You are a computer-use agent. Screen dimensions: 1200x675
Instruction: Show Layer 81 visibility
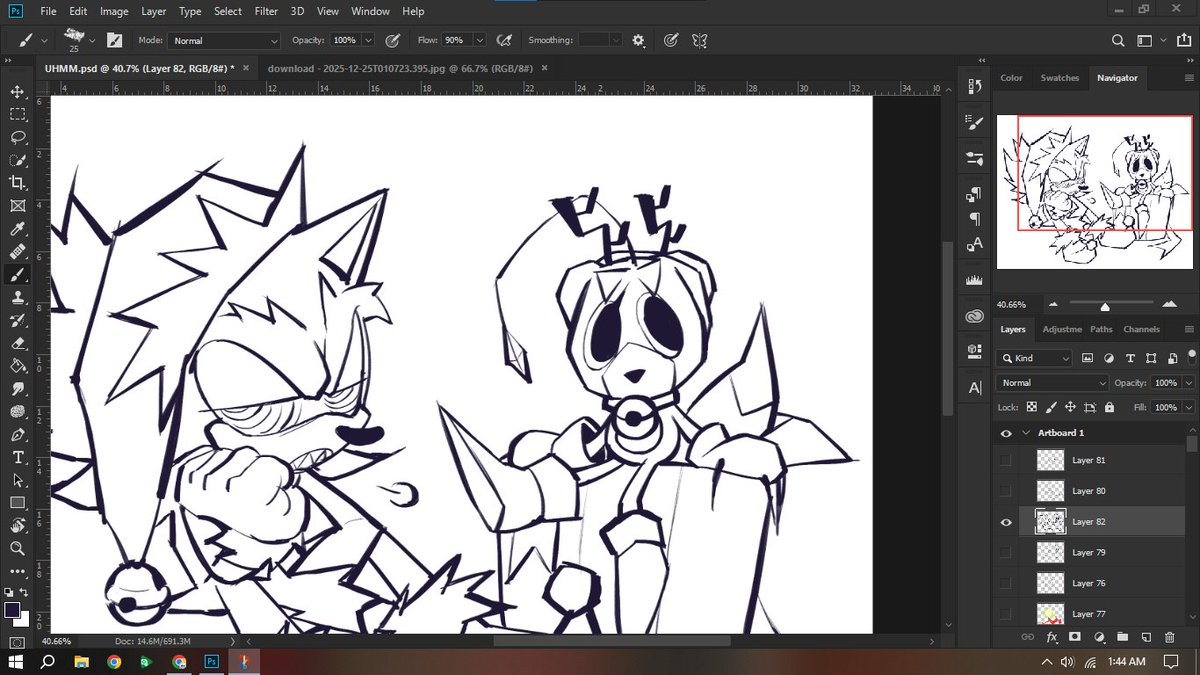point(1006,460)
